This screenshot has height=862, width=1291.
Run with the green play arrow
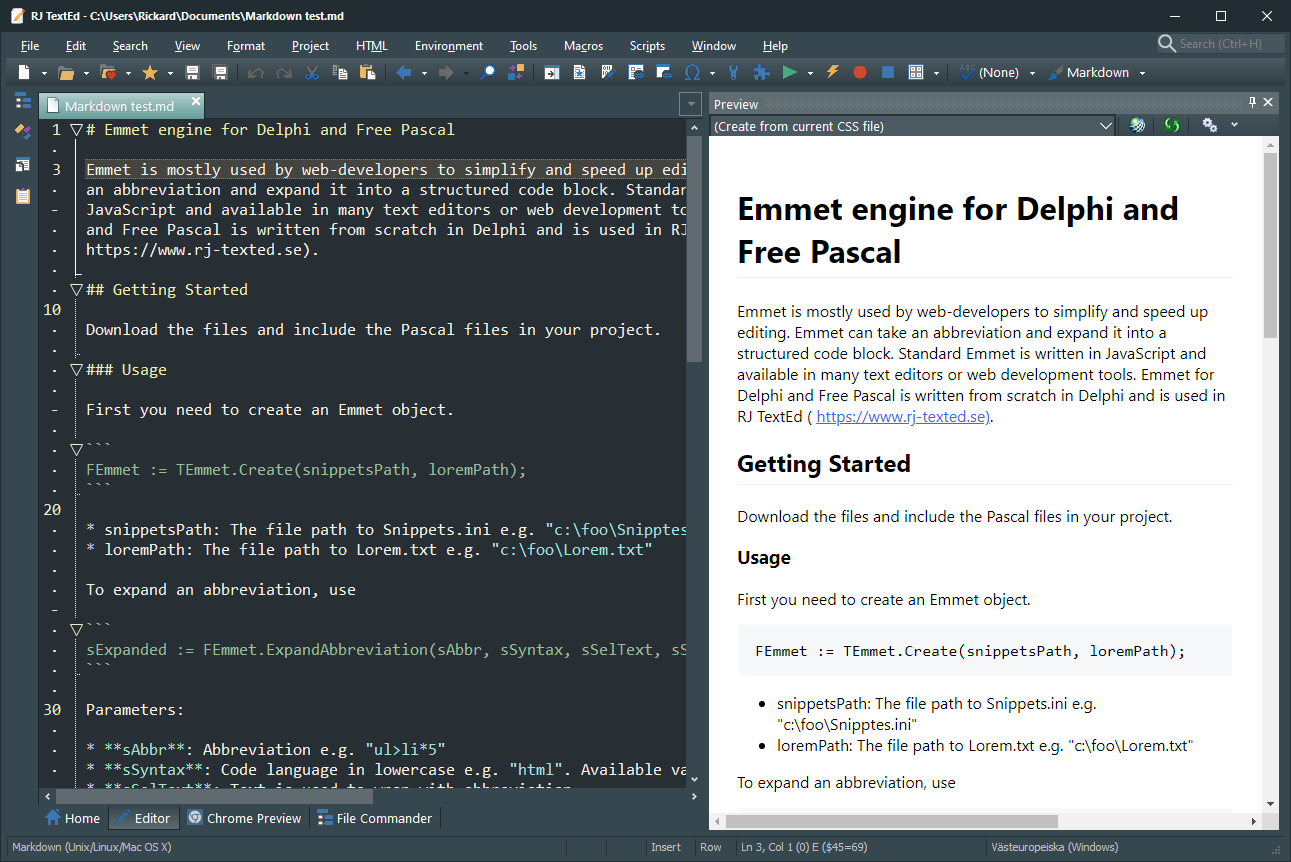(x=790, y=72)
